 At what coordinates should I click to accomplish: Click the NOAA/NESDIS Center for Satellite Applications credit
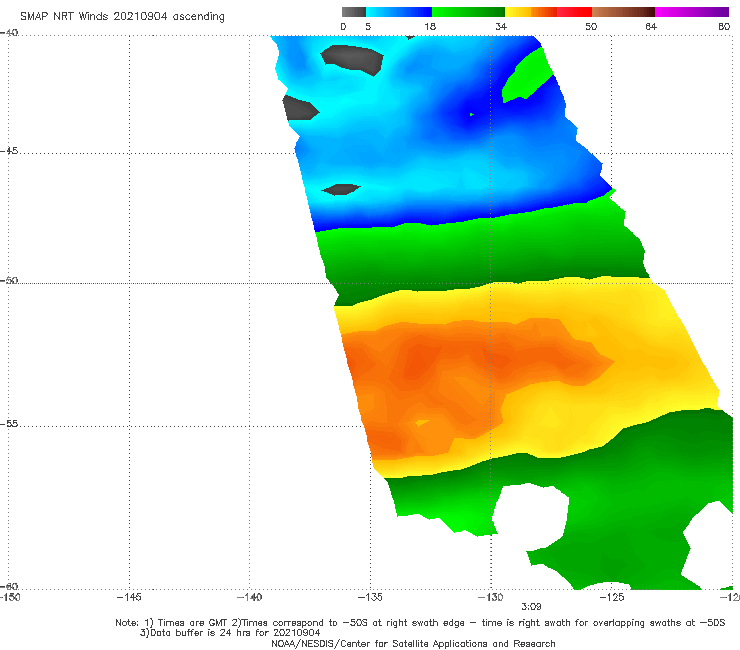click(x=413, y=643)
